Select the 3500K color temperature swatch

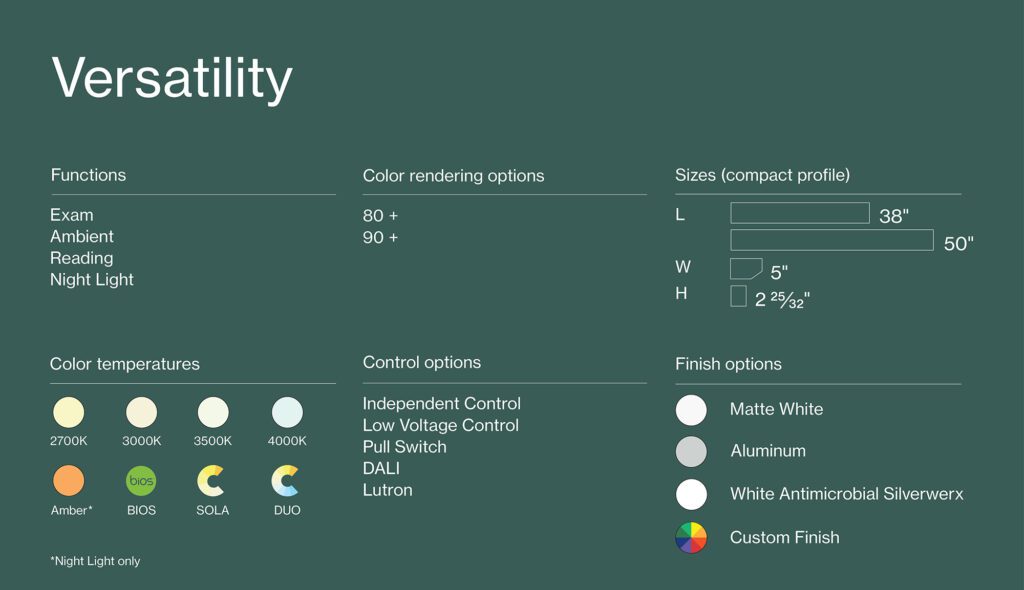213,412
